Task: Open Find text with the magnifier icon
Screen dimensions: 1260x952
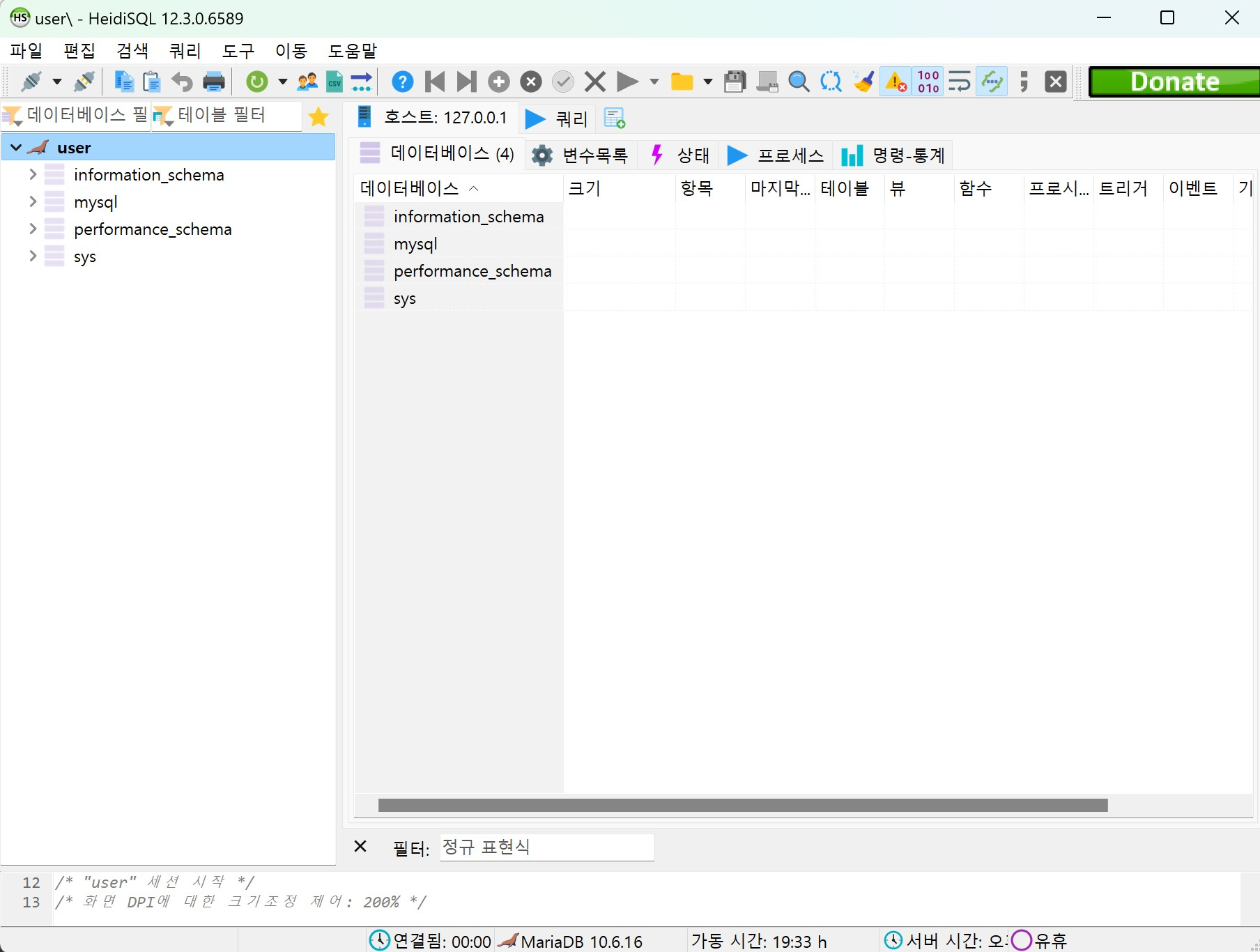Action: click(x=799, y=82)
